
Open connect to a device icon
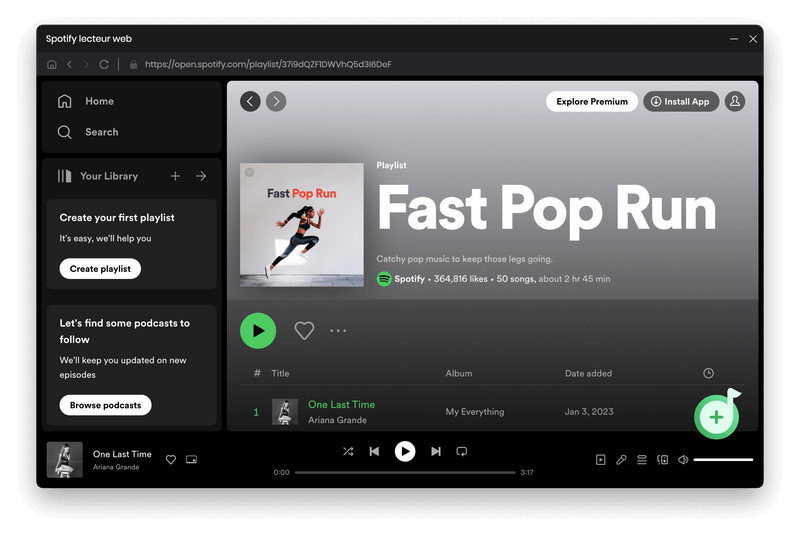click(x=662, y=460)
